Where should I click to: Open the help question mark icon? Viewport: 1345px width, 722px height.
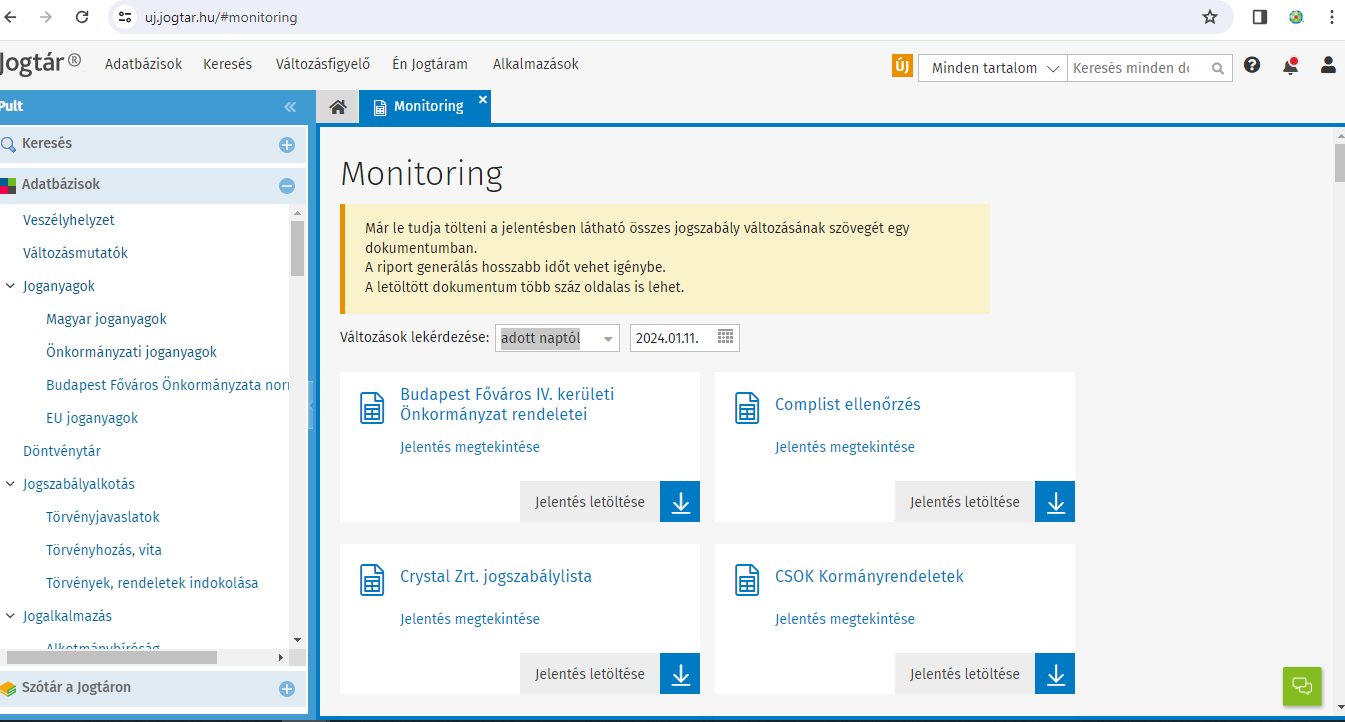point(1252,66)
